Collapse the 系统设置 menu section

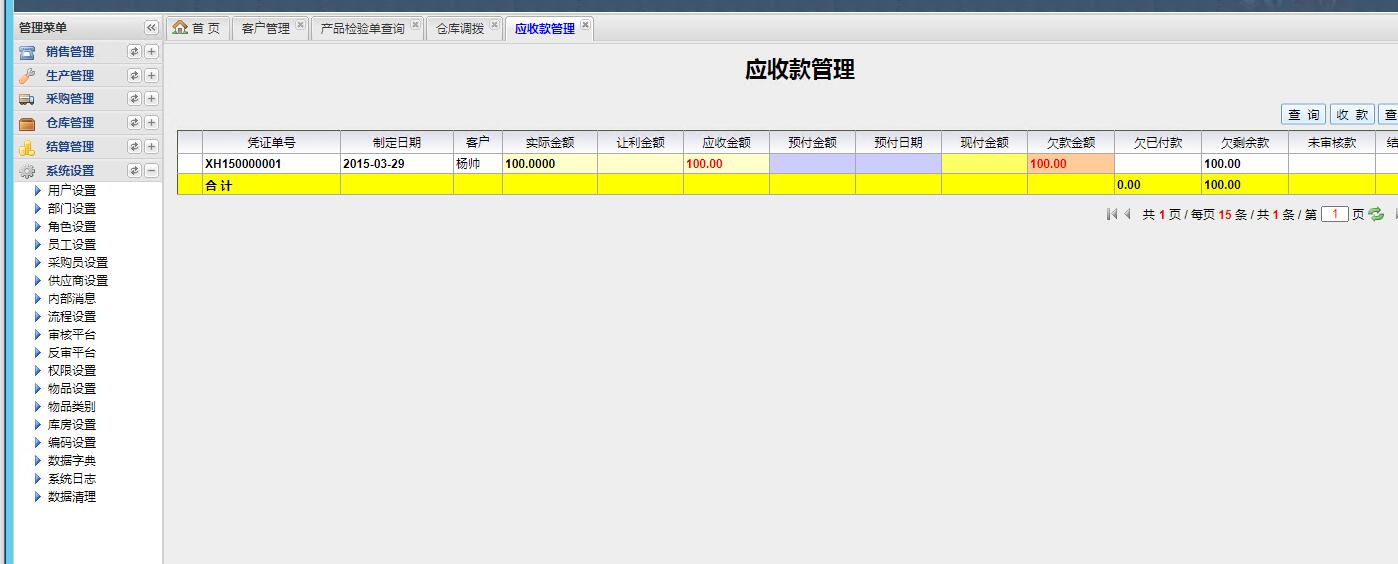tap(151, 171)
